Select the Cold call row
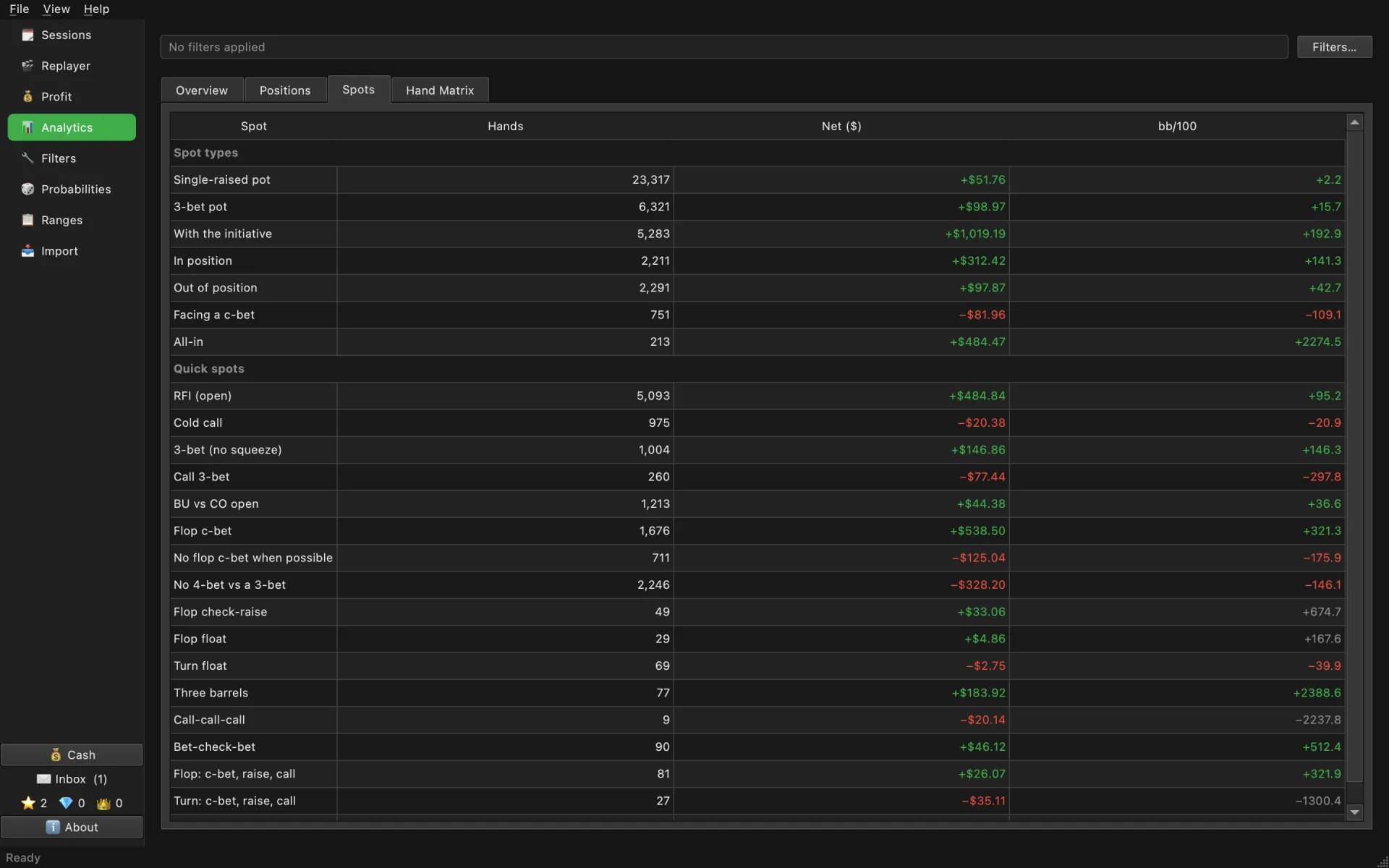 click(757, 422)
